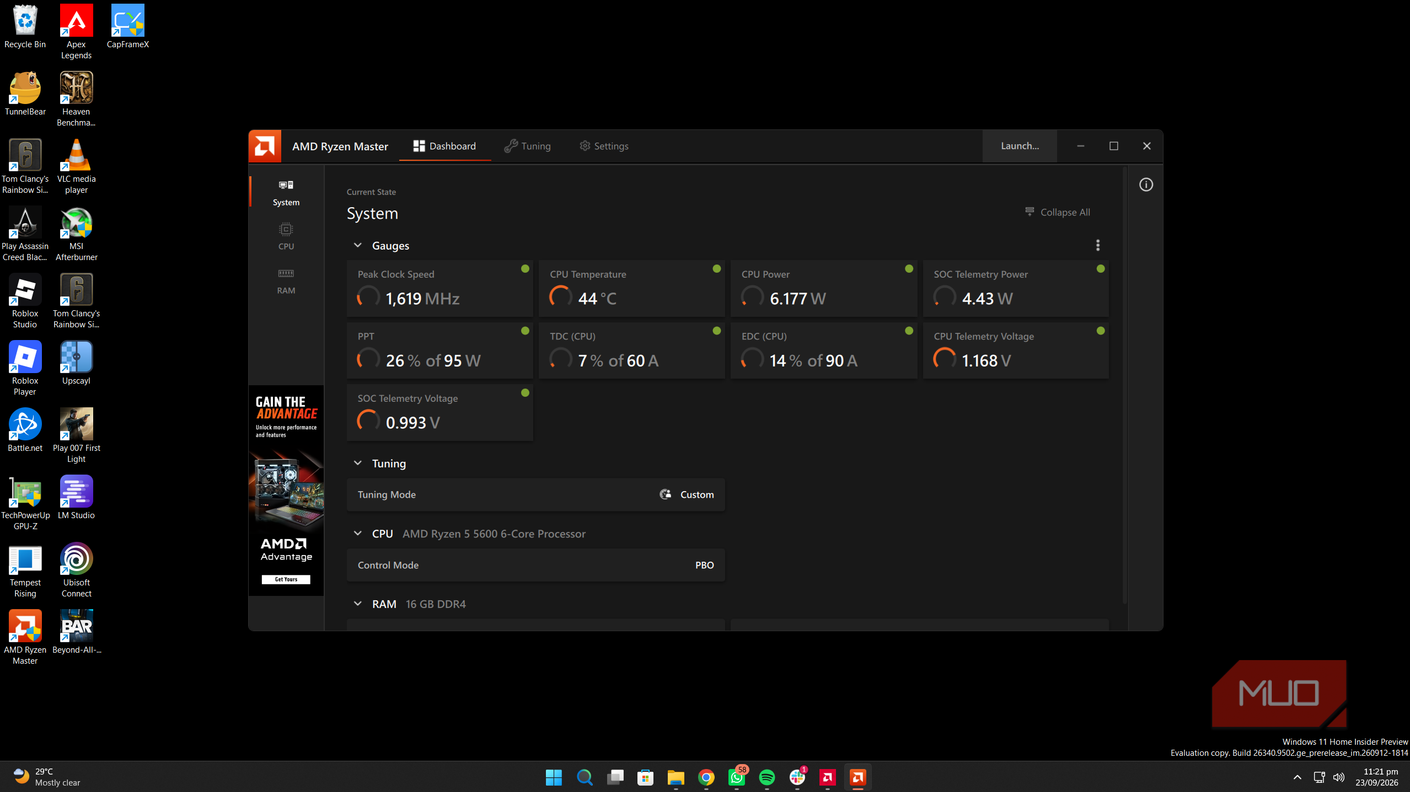Open the TechPowerUp GPU-Z desktop shortcut

point(25,504)
